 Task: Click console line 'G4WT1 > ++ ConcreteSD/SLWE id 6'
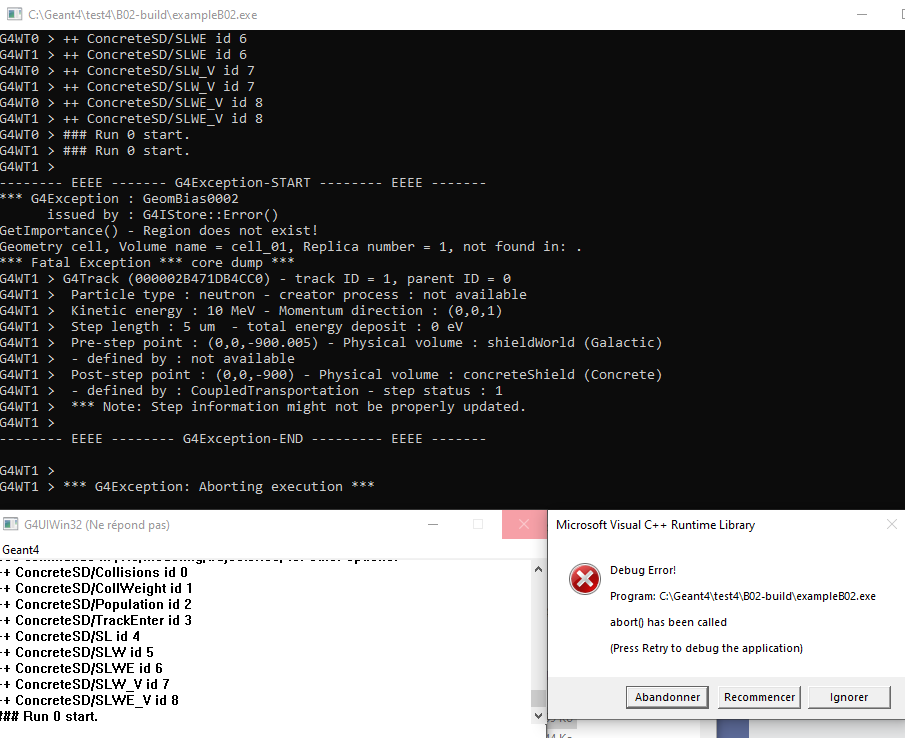point(124,55)
